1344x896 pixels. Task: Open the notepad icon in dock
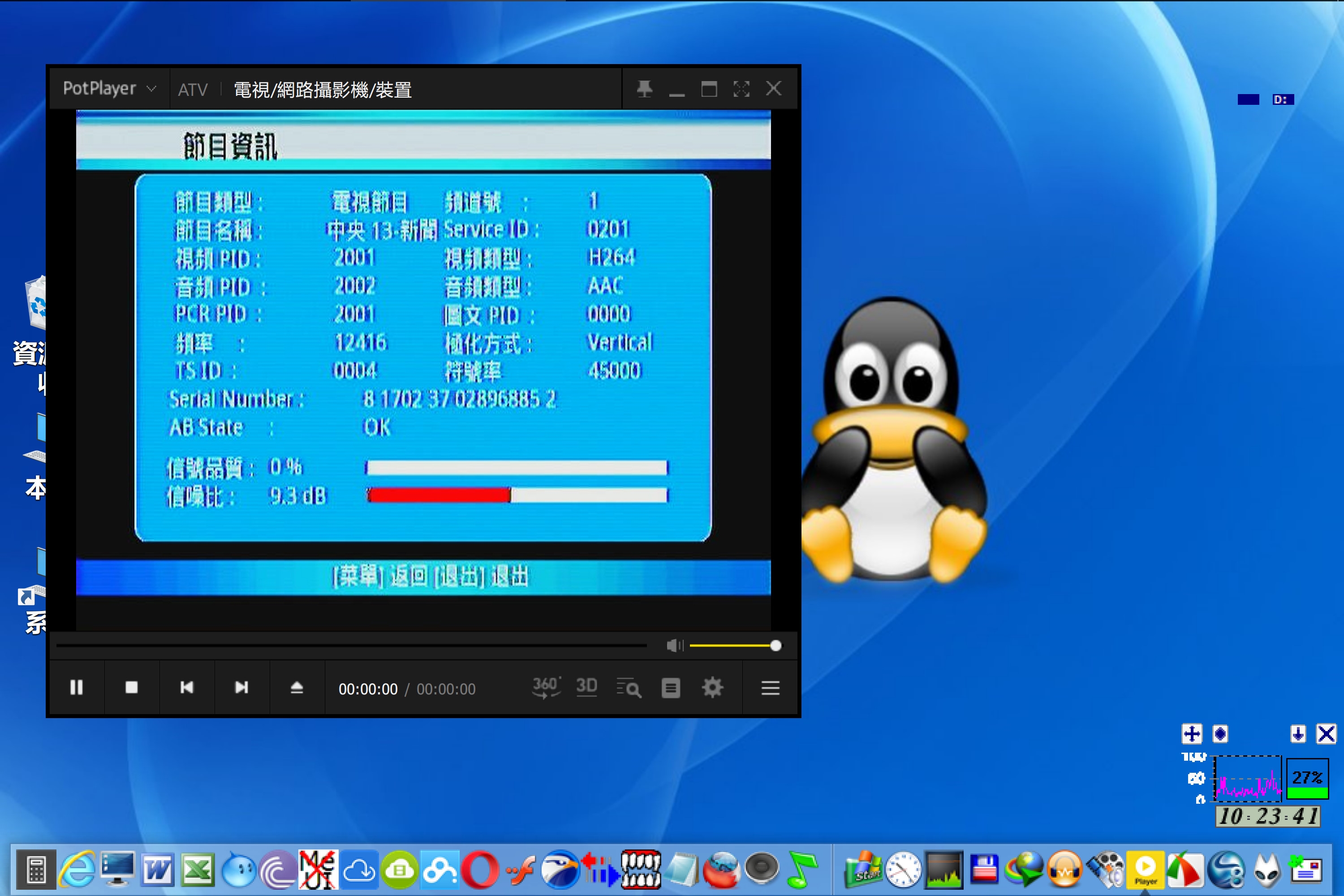point(682,870)
